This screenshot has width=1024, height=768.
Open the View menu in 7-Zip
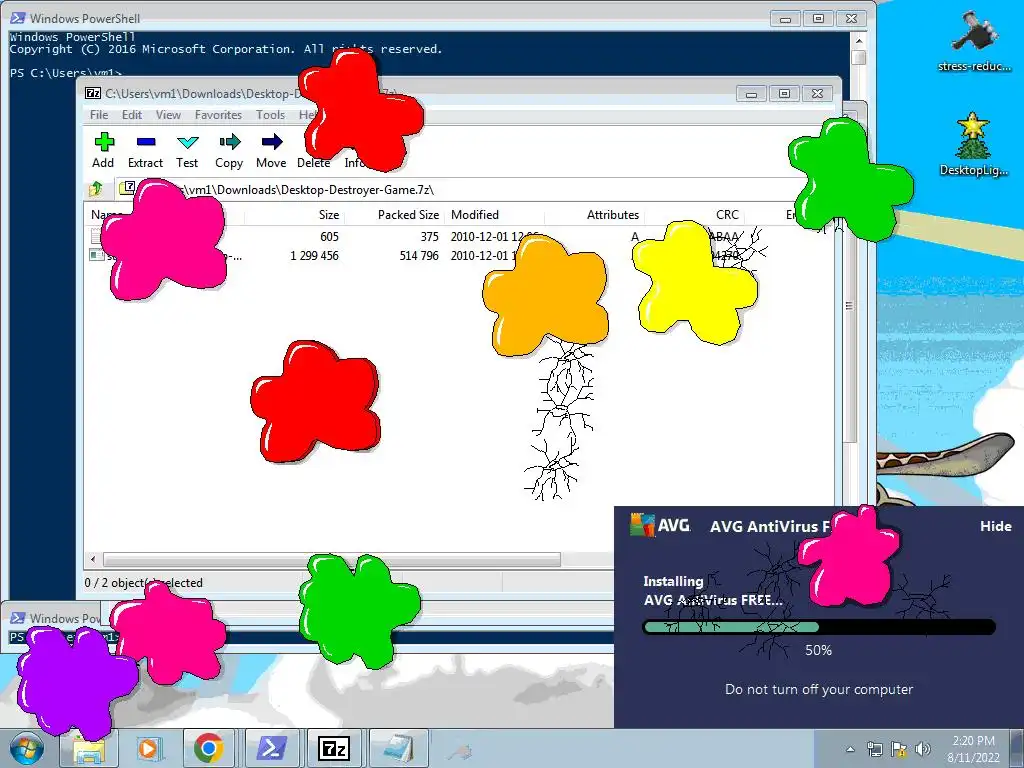168,115
